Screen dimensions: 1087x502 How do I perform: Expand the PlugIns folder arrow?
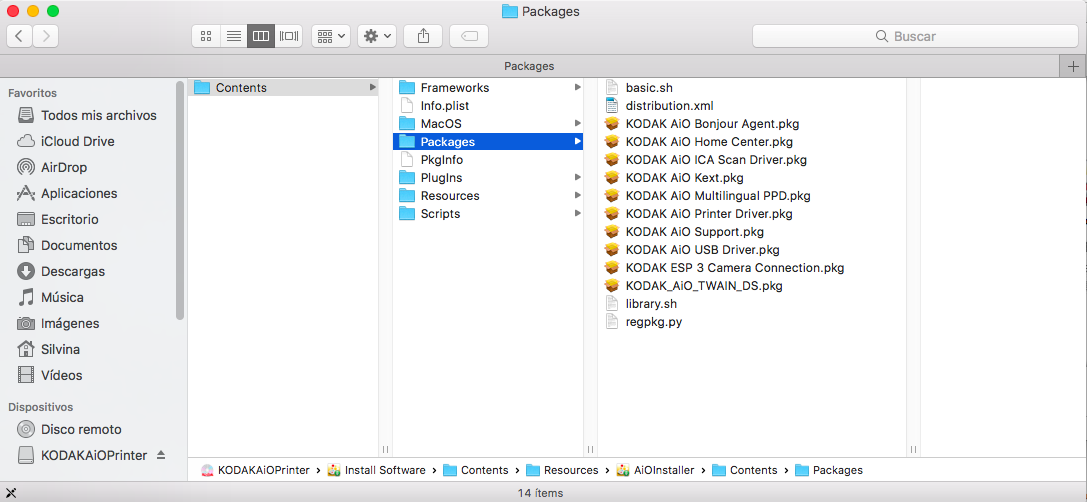[x=577, y=178]
